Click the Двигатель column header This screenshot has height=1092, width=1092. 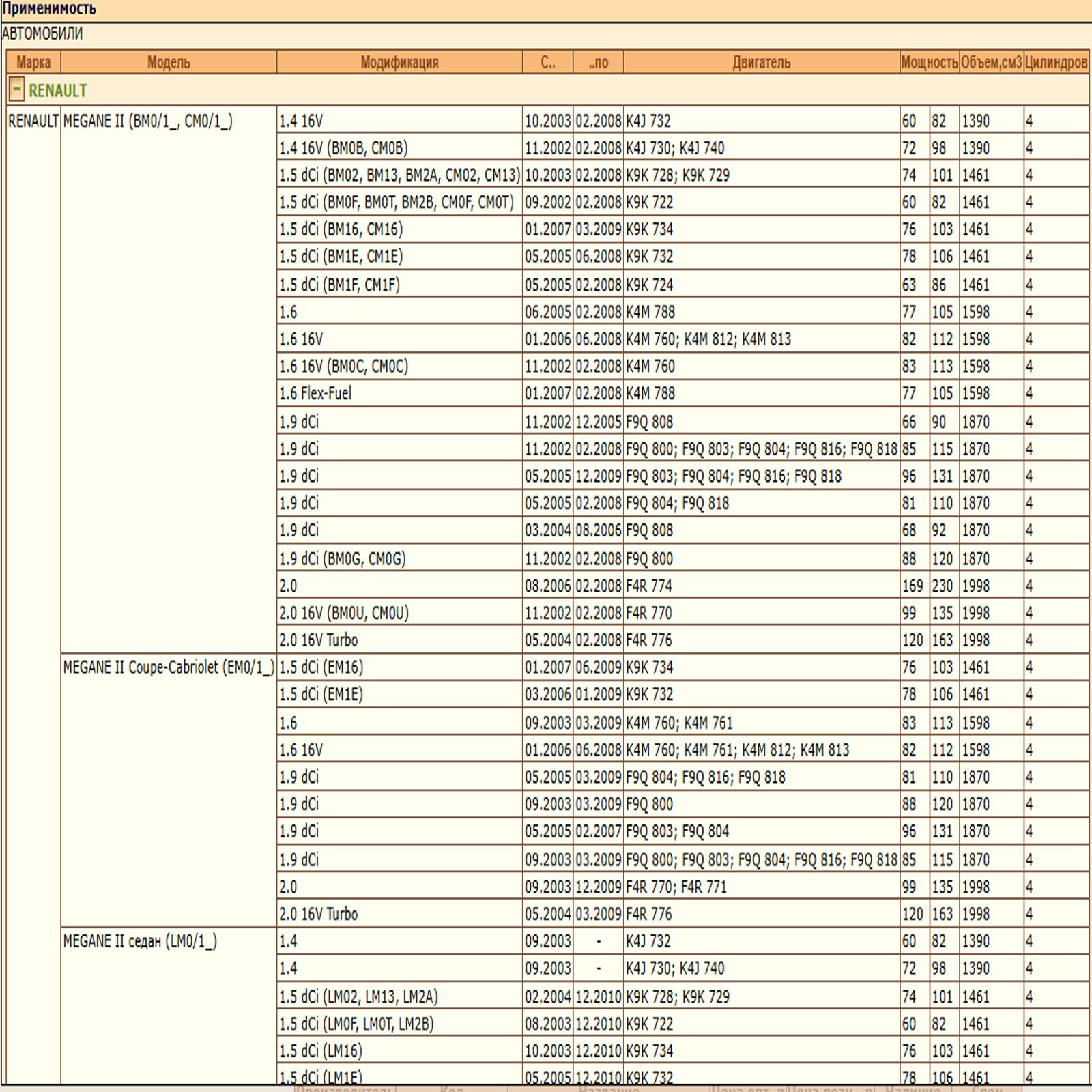tap(762, 62)
